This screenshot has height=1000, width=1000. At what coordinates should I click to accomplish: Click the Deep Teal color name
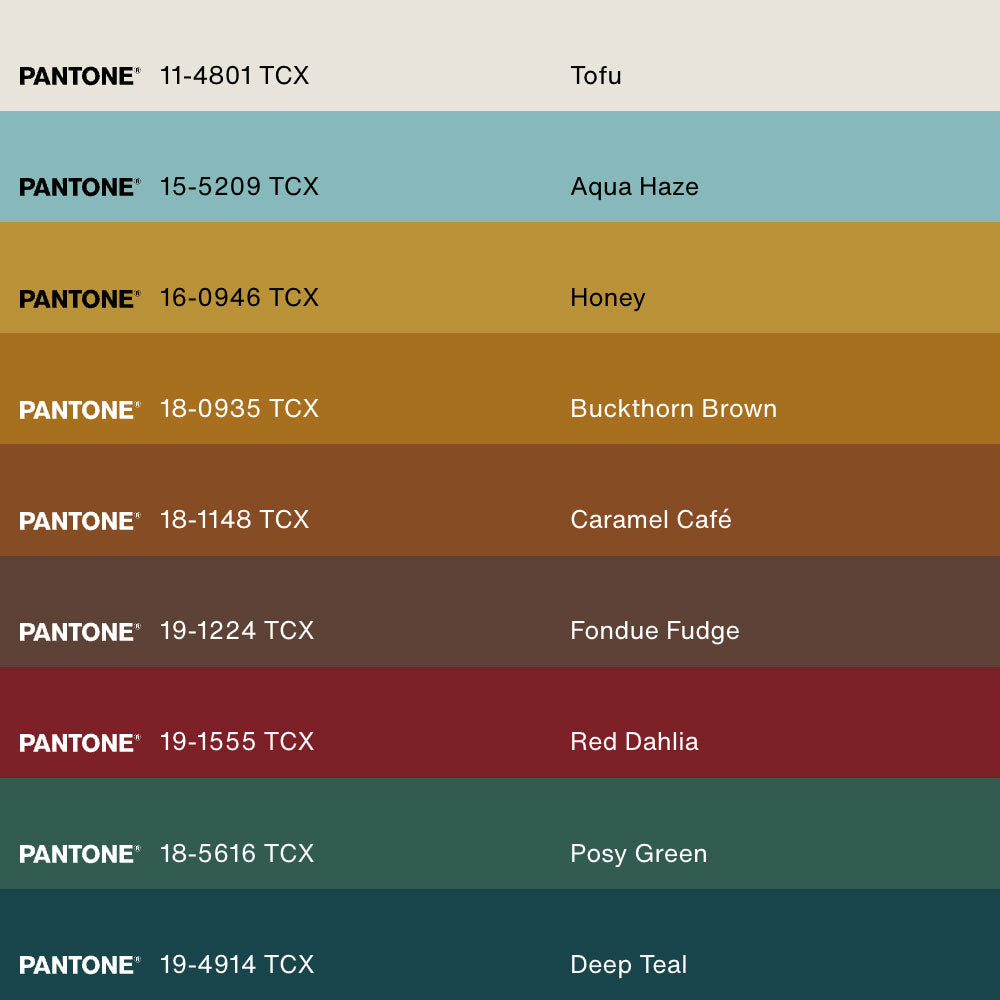click(628, 964)
